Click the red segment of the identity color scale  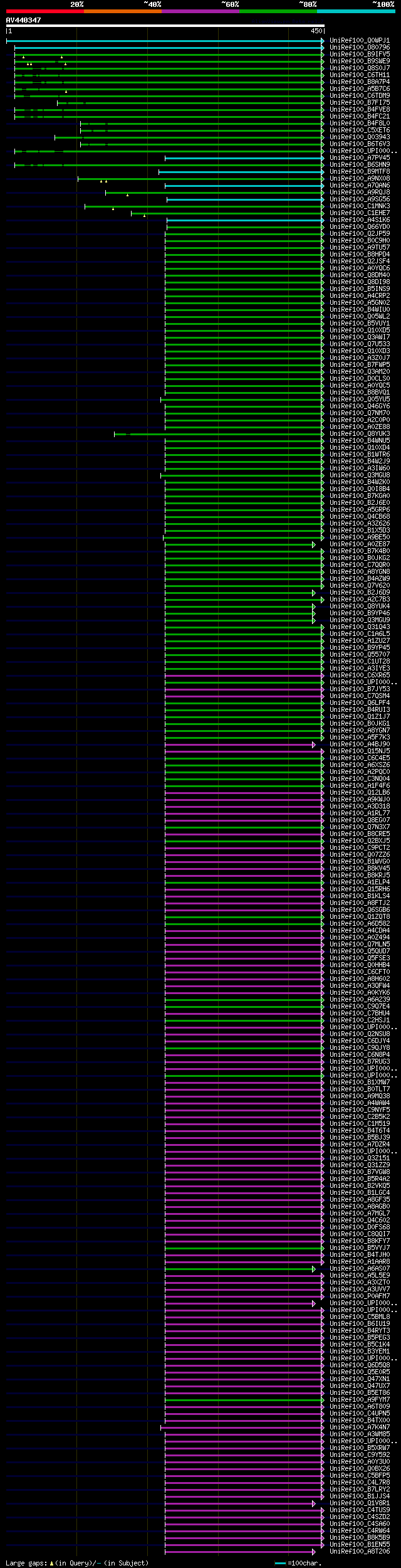pos(44,11)
